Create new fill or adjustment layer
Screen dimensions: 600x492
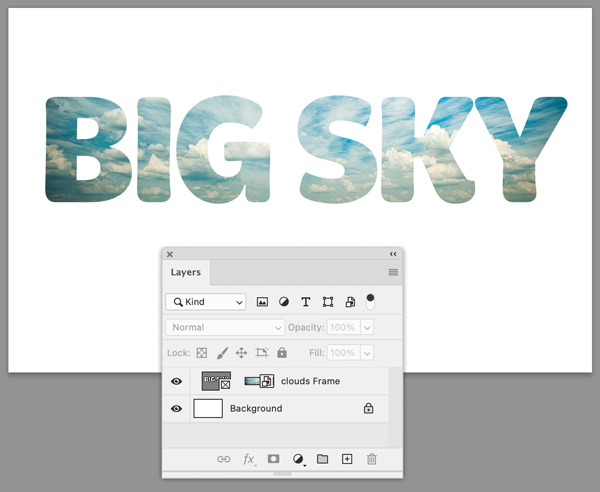point(298,459)
